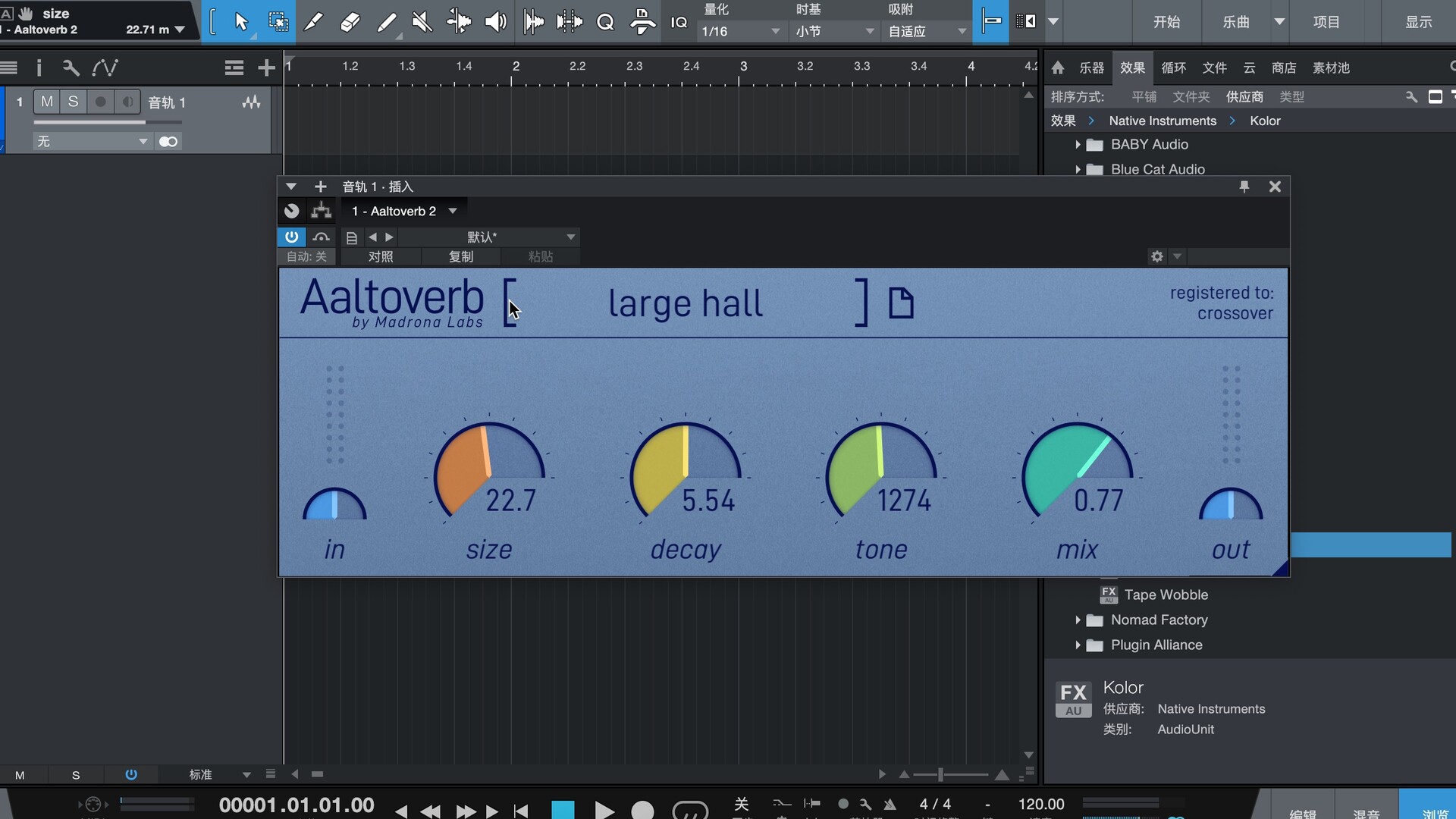
Task: Select the Eraser tool
Action: pyautogui.click(x=350, y=22)
